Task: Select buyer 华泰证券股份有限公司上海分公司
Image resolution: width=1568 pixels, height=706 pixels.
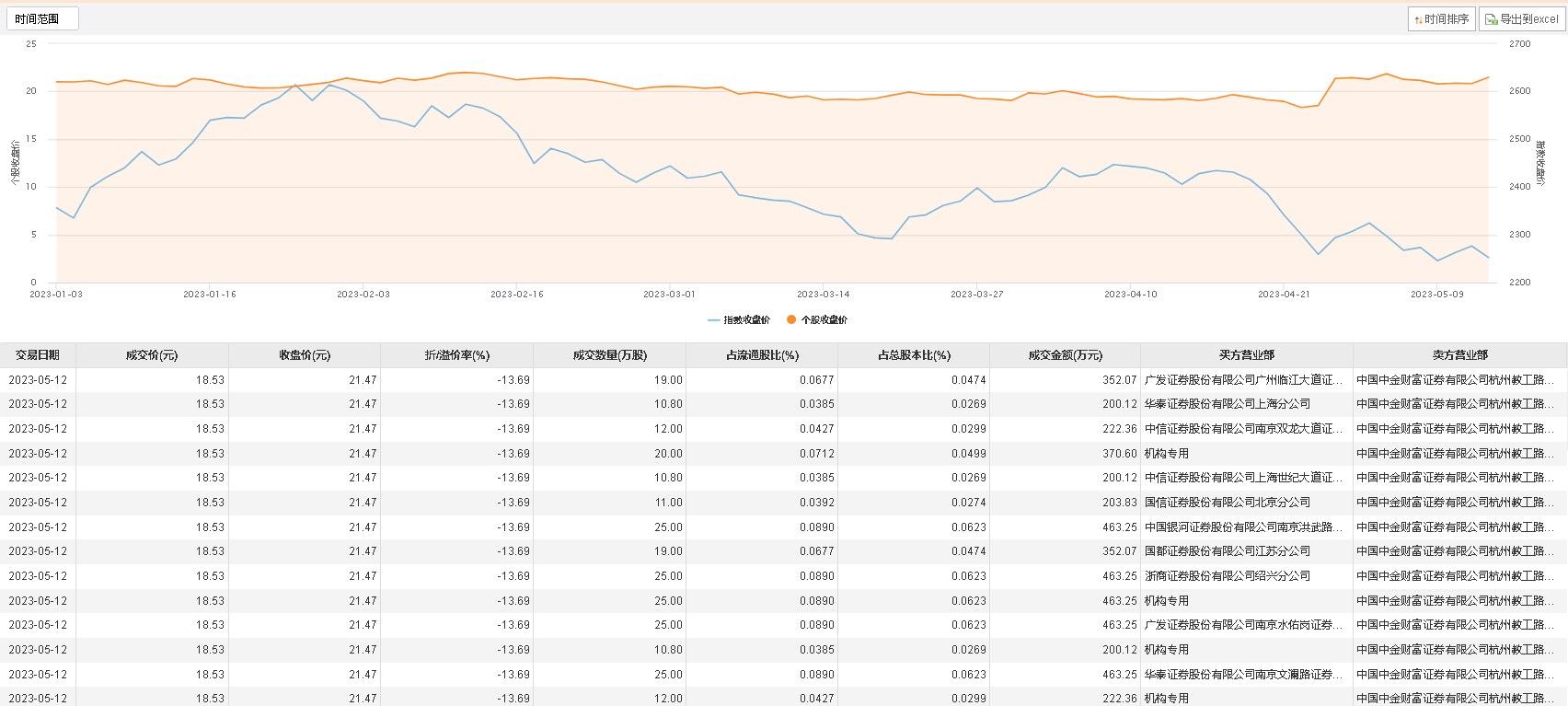Action: [1228, 404]
